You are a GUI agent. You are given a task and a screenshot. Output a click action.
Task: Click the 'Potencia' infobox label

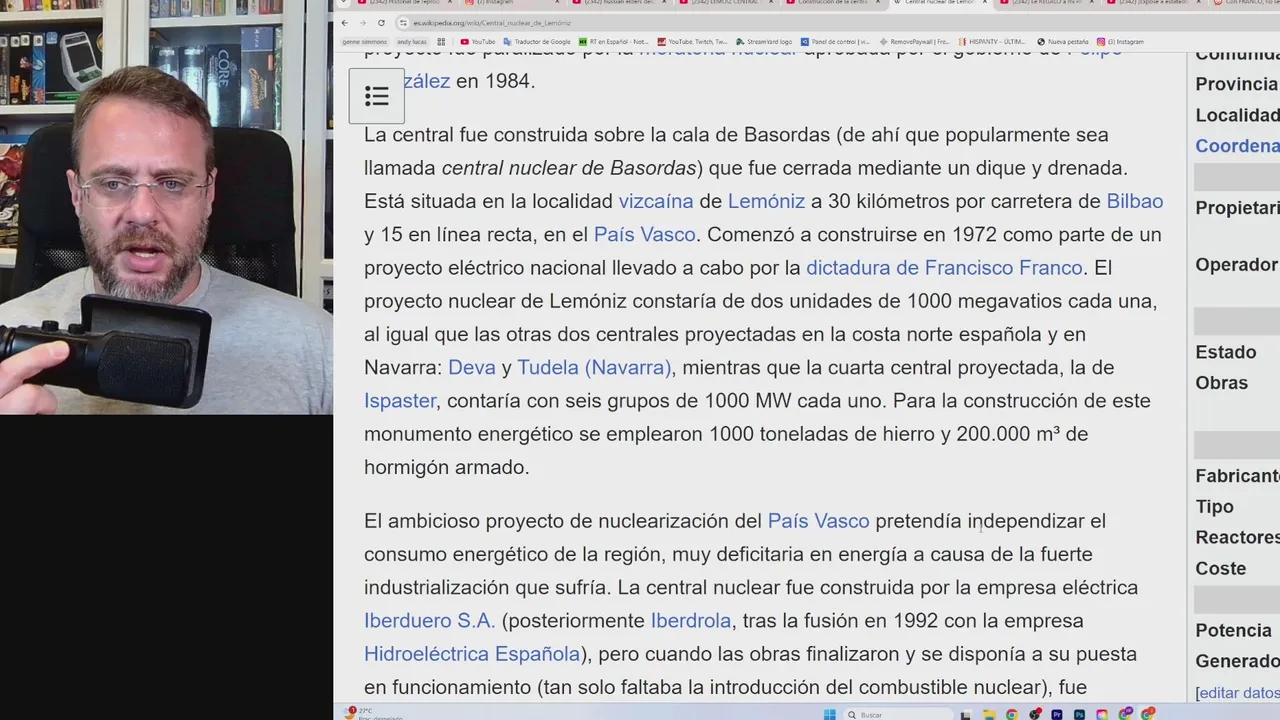pos(1234,631)
